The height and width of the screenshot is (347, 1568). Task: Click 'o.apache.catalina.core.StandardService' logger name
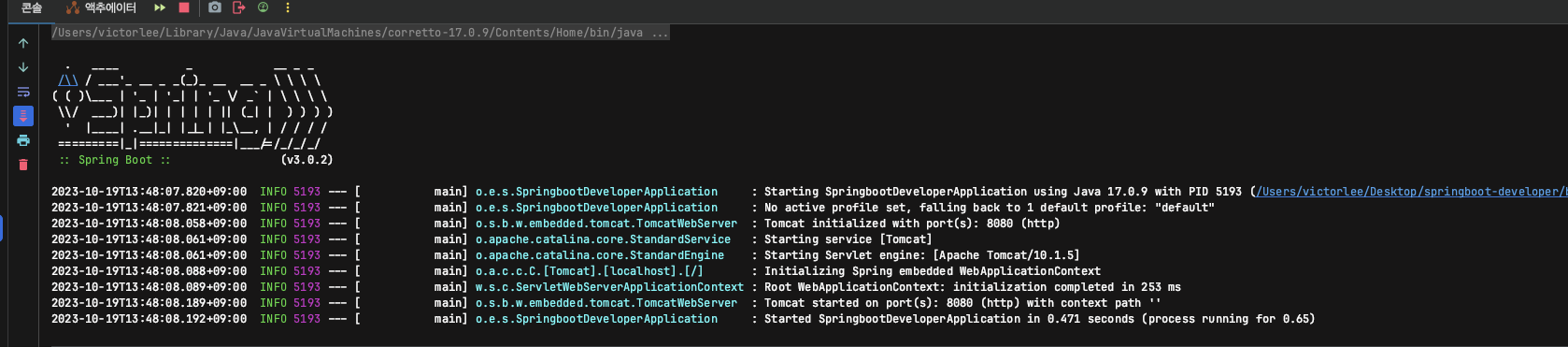pyautogui.click(x=603, y=239)
